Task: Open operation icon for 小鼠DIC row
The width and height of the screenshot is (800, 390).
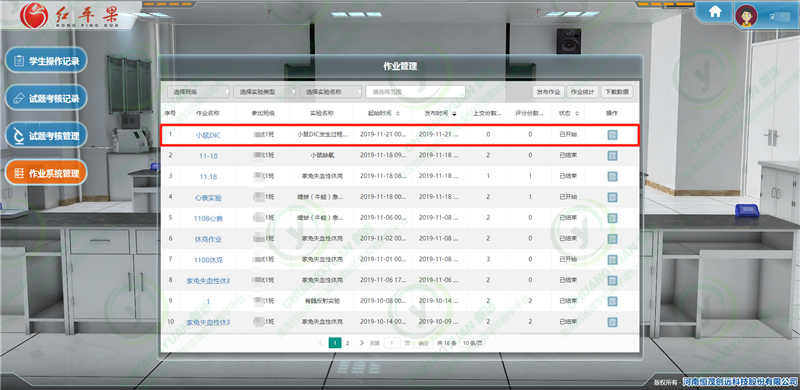Action: click(x=612, y=135)
